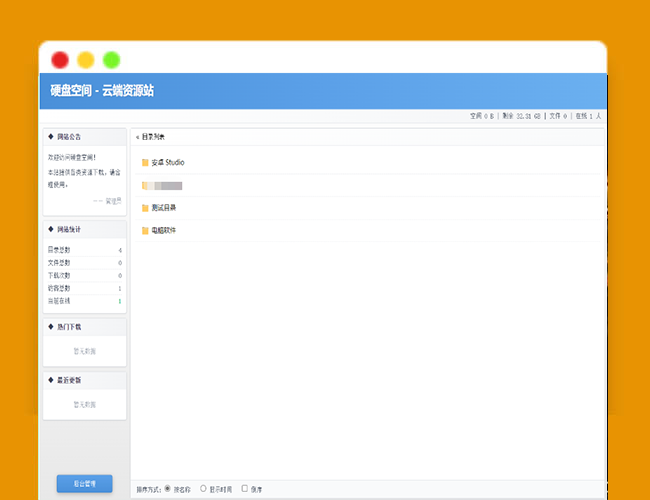Image resolution: width=650 pixels, height=500 pixels.
Task: Click the green online count value
Action: coord(120,301)
